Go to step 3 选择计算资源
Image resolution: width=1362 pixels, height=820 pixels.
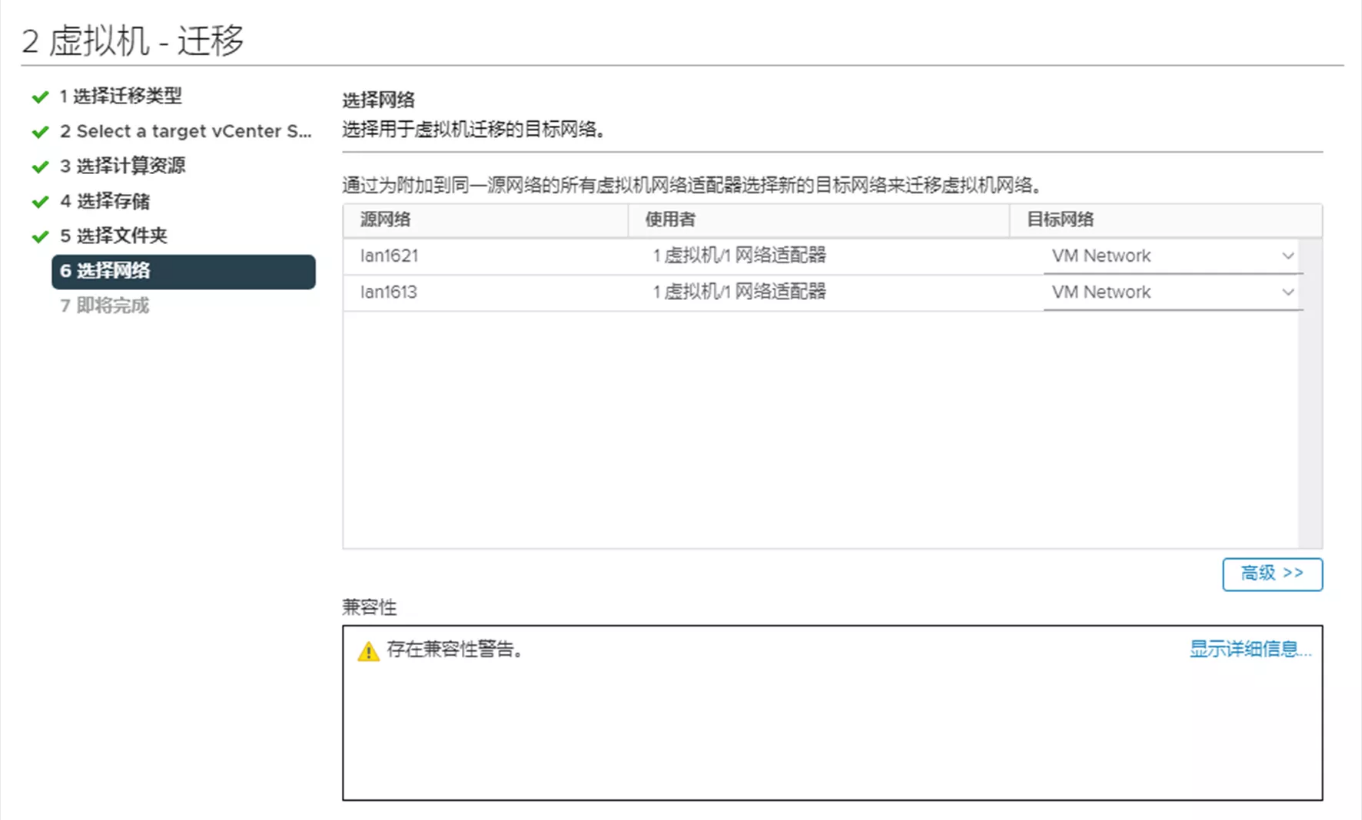pos(122,166)
